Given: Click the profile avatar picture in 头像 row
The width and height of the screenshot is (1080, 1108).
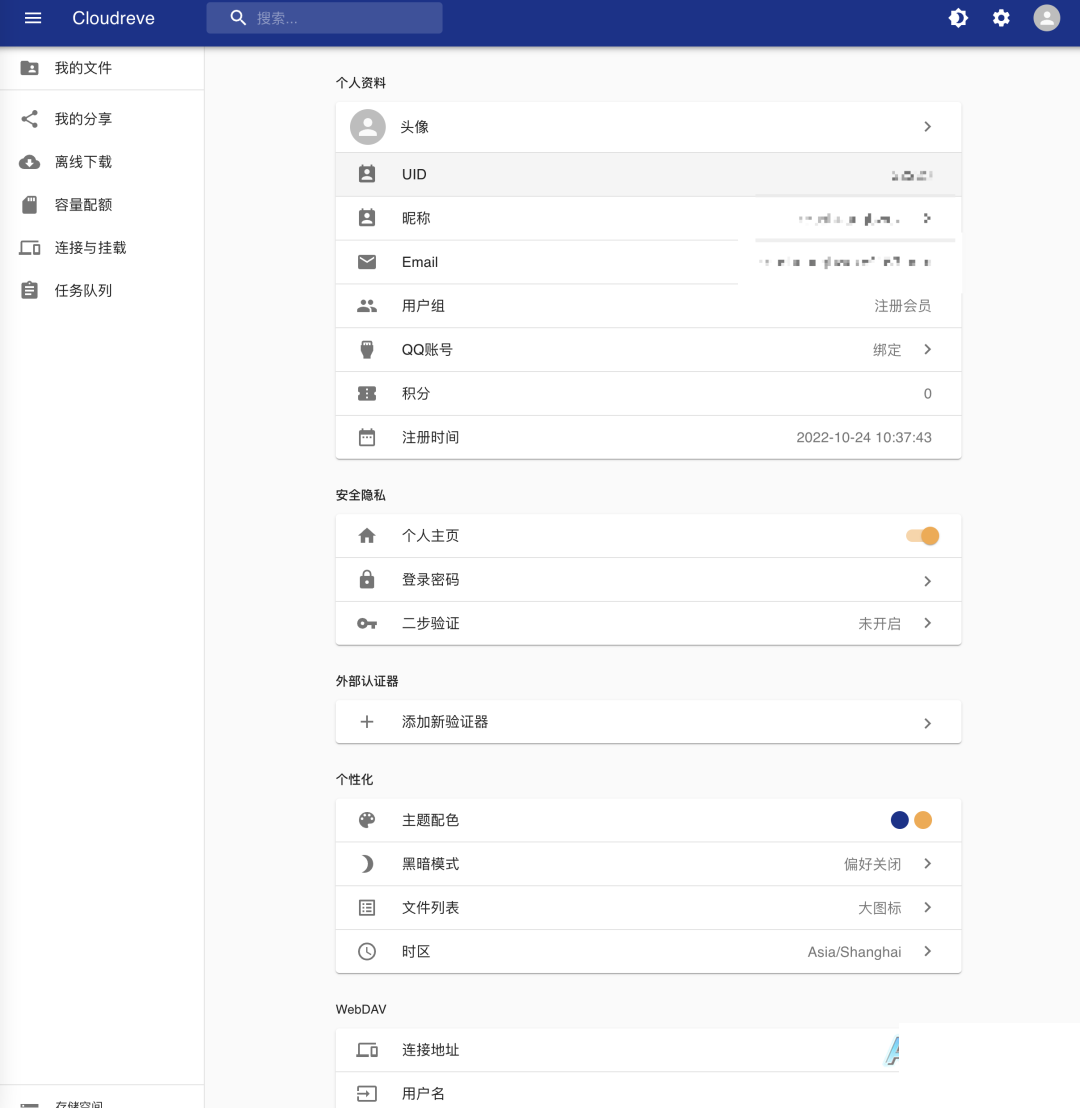Looking at the screenshot, I should 368,127.
